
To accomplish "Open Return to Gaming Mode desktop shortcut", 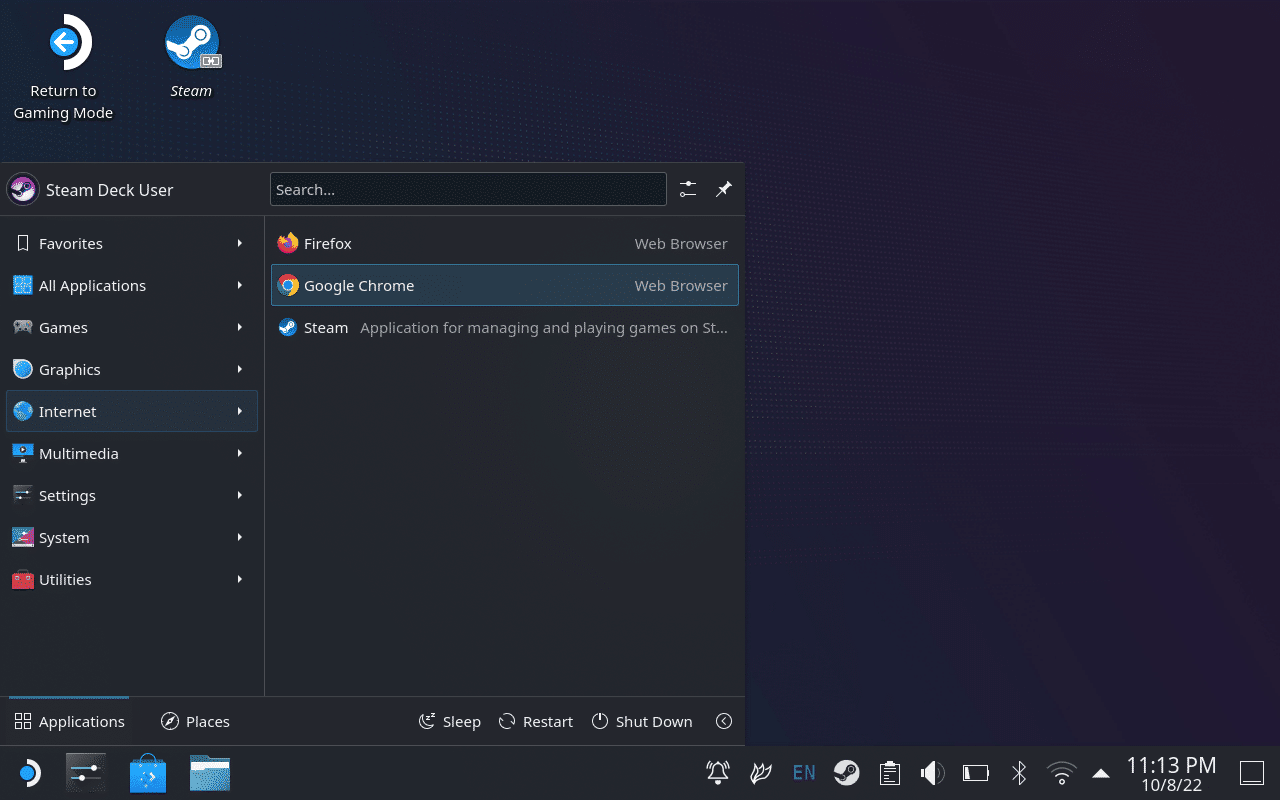I will click(63, 68).
